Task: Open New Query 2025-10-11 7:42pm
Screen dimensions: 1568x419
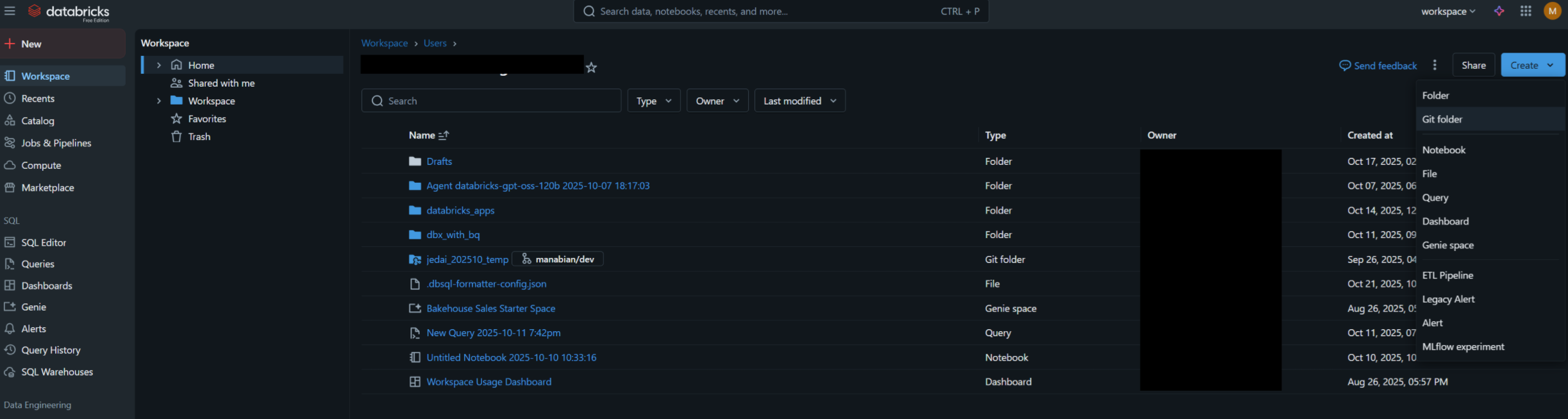Action: [494, 333]
